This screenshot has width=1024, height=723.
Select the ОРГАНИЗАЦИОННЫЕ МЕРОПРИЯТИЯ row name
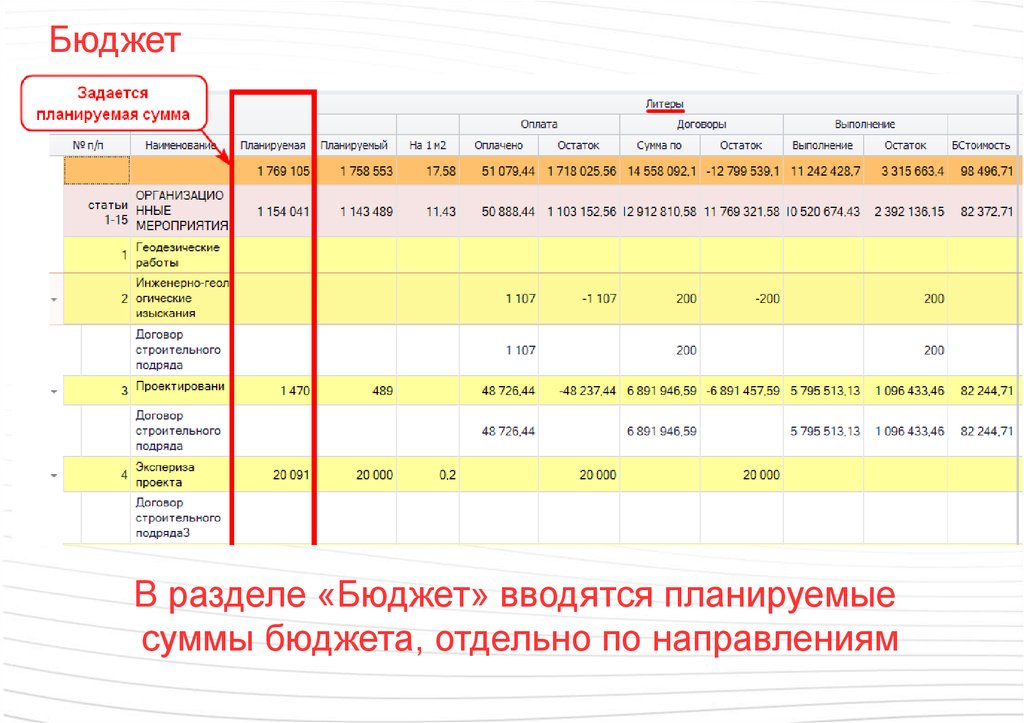click(x=180, y=211)
